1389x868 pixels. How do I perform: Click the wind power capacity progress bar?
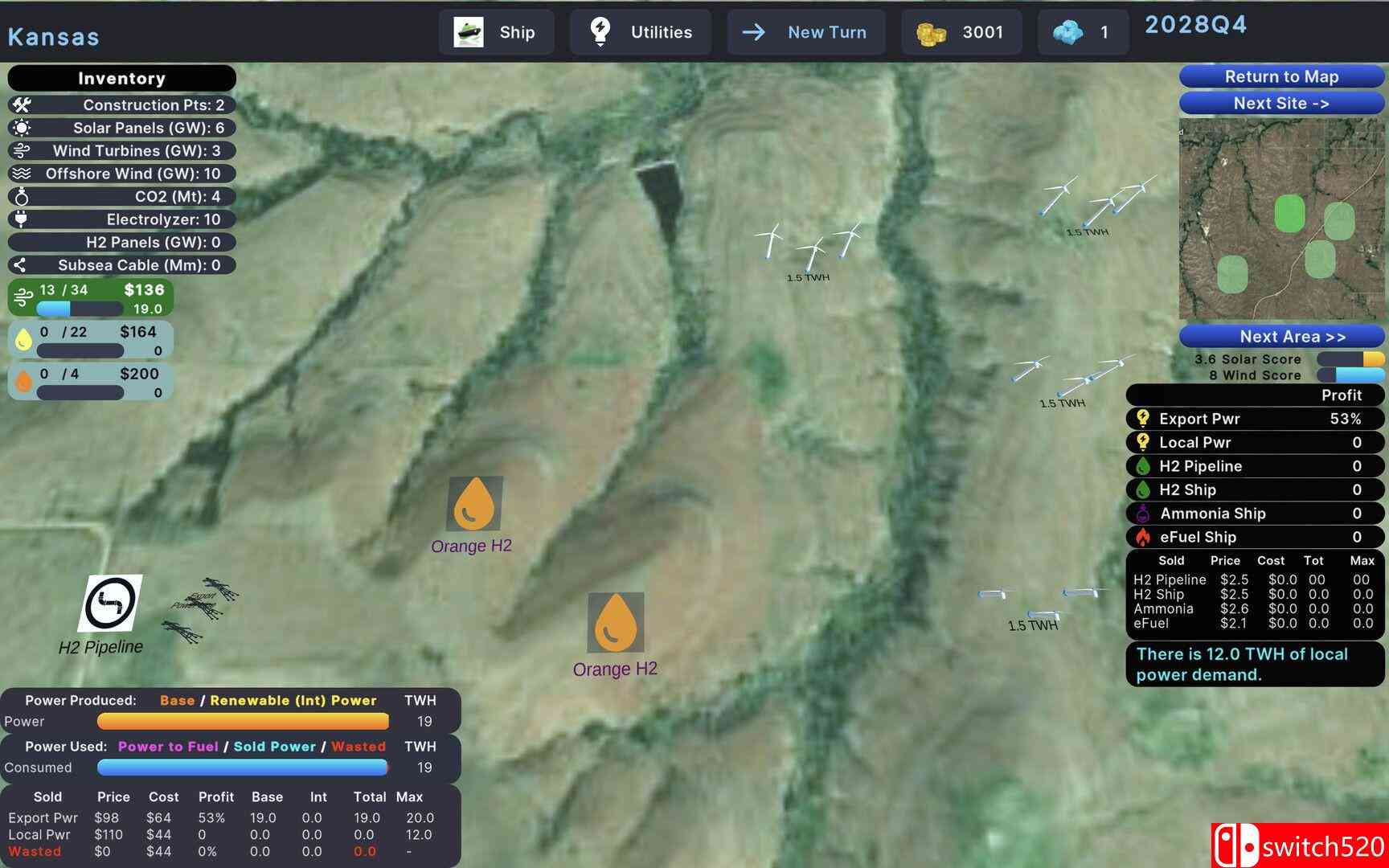click(80, 309)
